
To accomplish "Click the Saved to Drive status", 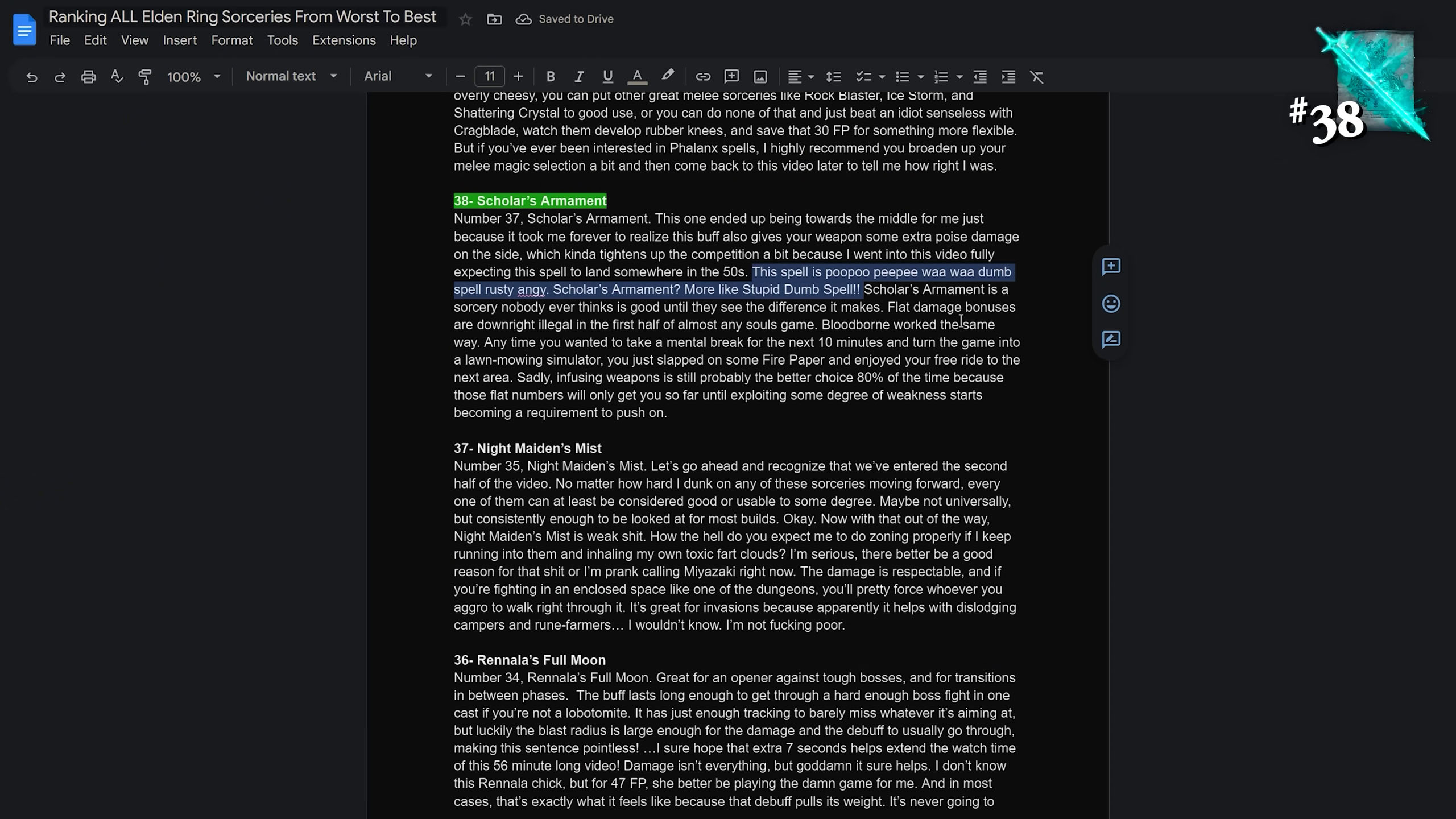I will click(564, 19).
